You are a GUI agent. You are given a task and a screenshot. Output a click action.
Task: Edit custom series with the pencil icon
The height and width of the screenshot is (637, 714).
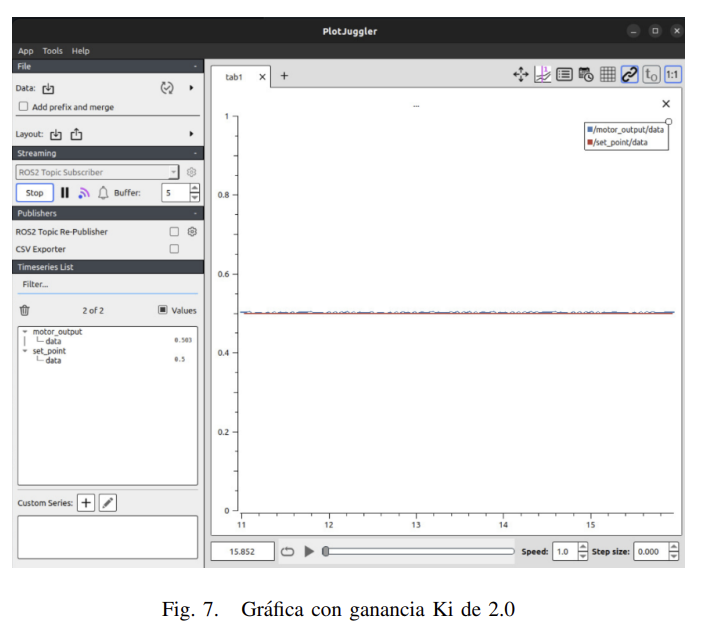pyautogui.click(x=108, y=503)
